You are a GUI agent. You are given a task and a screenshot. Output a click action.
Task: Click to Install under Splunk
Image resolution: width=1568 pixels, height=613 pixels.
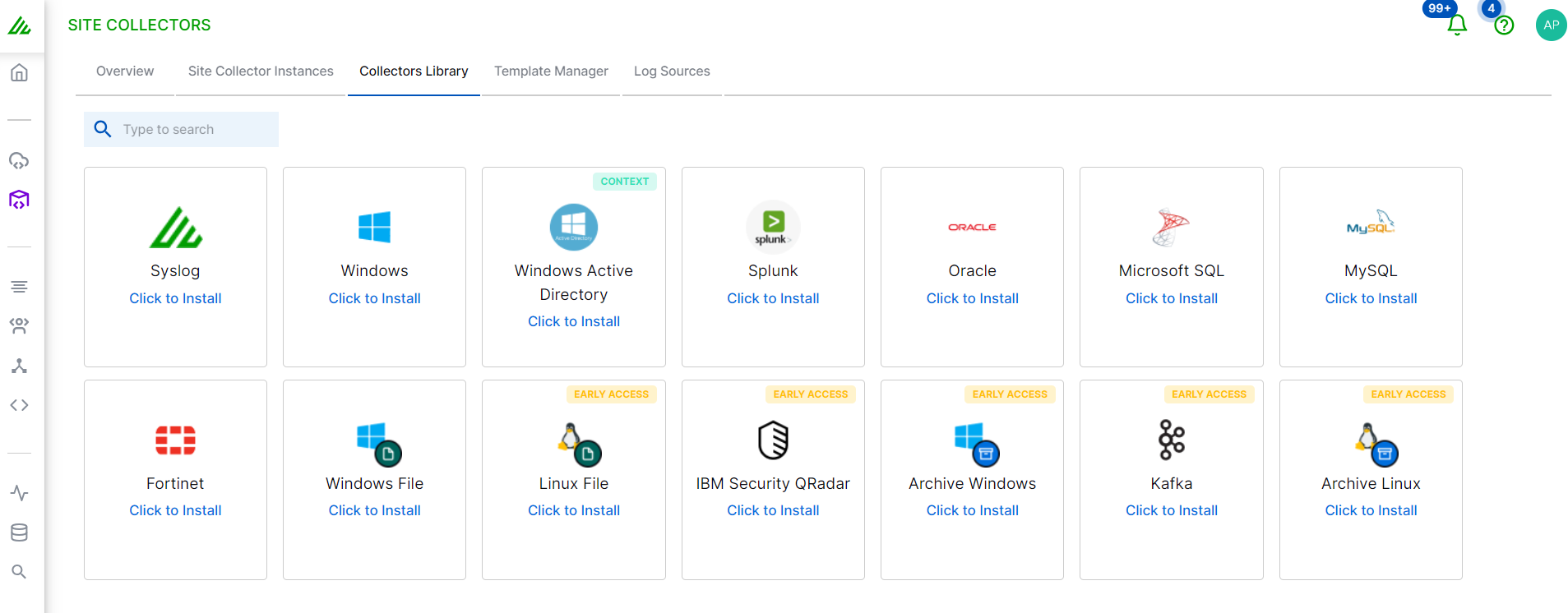[x=773, y=298]
